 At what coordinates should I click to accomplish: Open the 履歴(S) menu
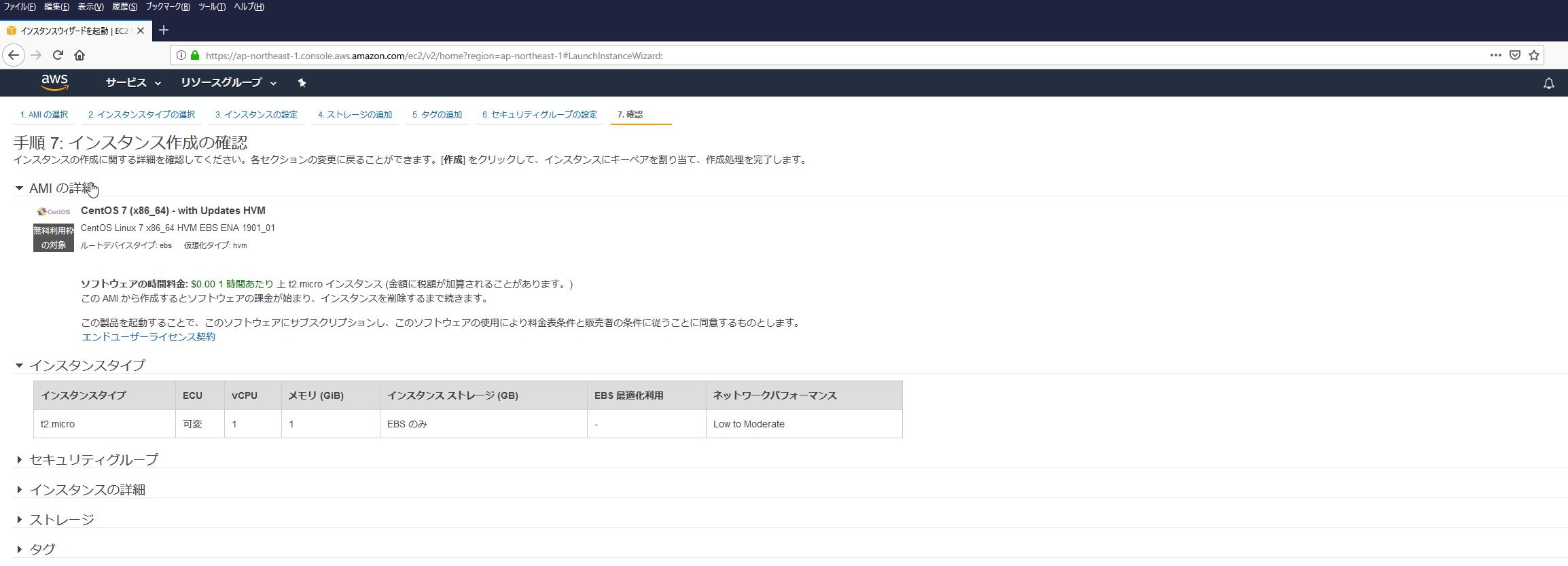coord(124,7)
